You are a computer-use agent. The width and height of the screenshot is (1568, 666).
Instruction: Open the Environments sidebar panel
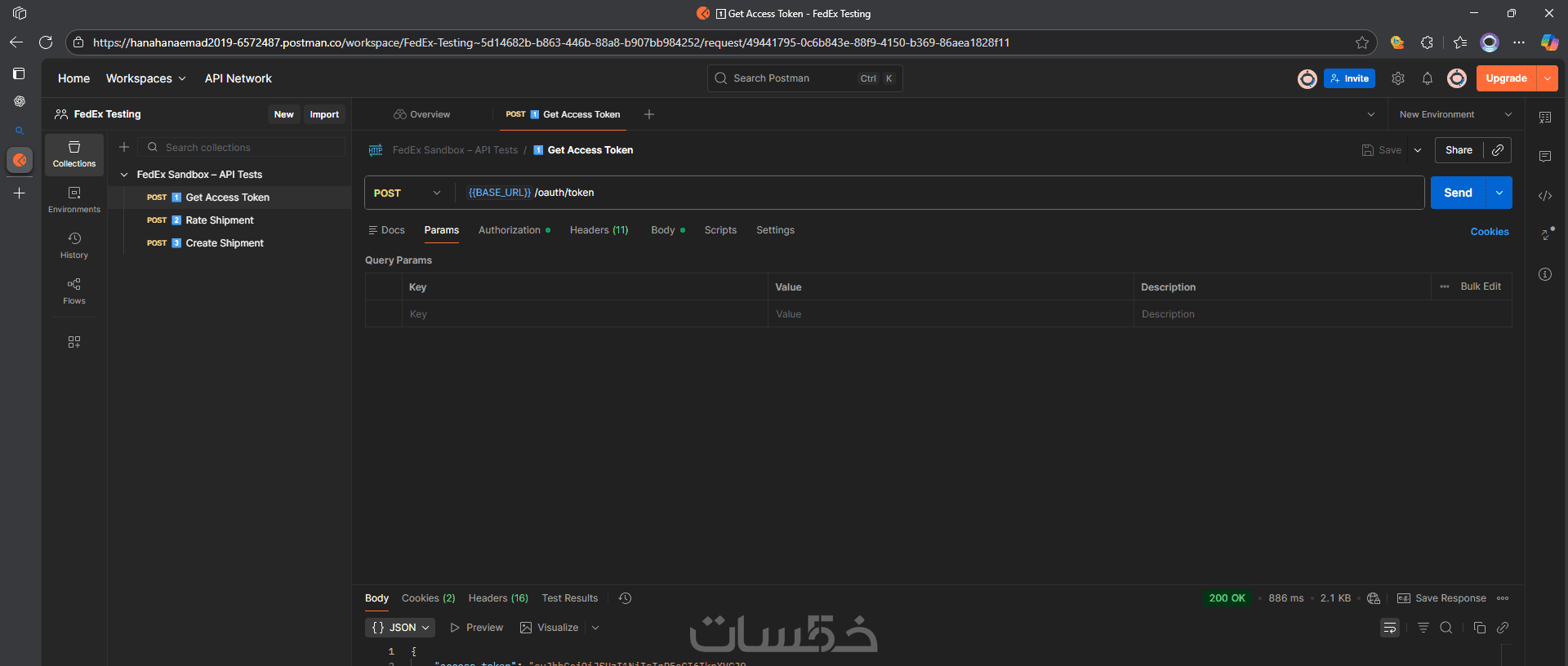tap(74, 200)
